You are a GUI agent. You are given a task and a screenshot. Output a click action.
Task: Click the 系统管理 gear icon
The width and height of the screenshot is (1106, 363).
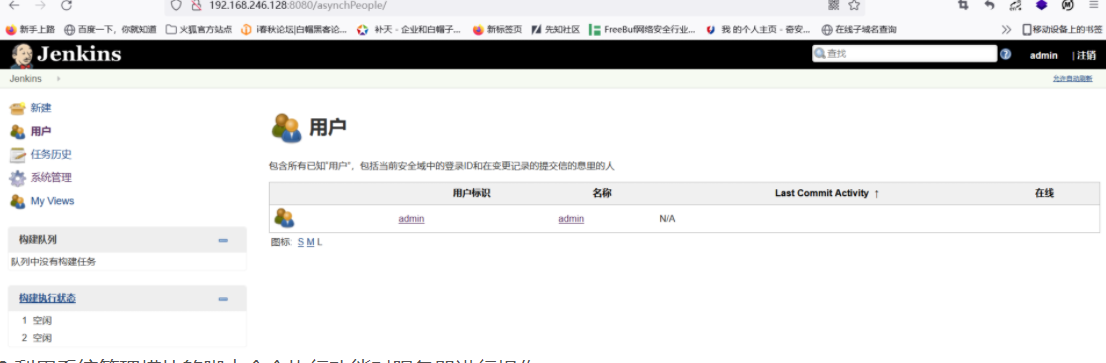18,178
